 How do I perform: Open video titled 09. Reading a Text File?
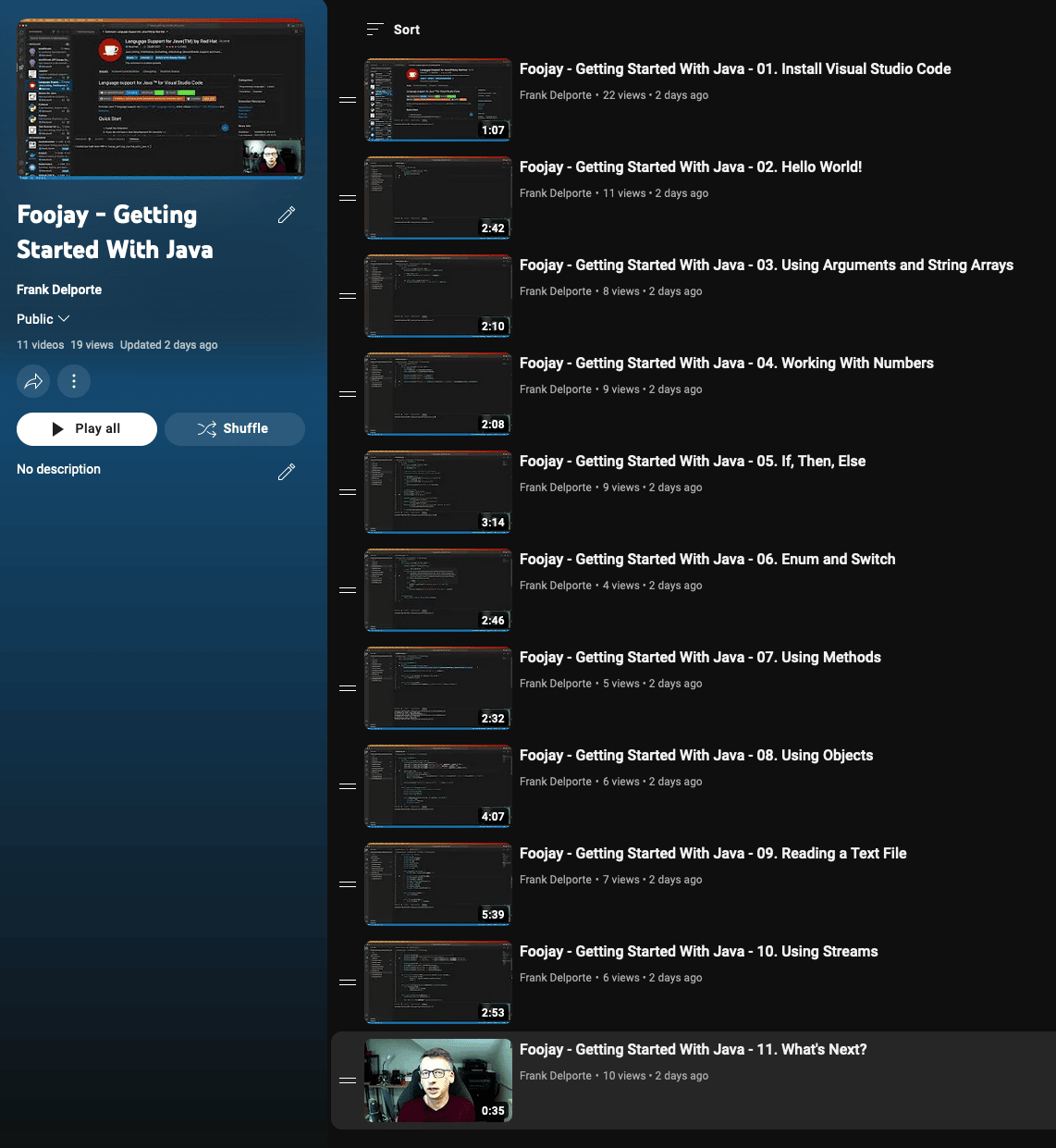[x=712, y=854]
